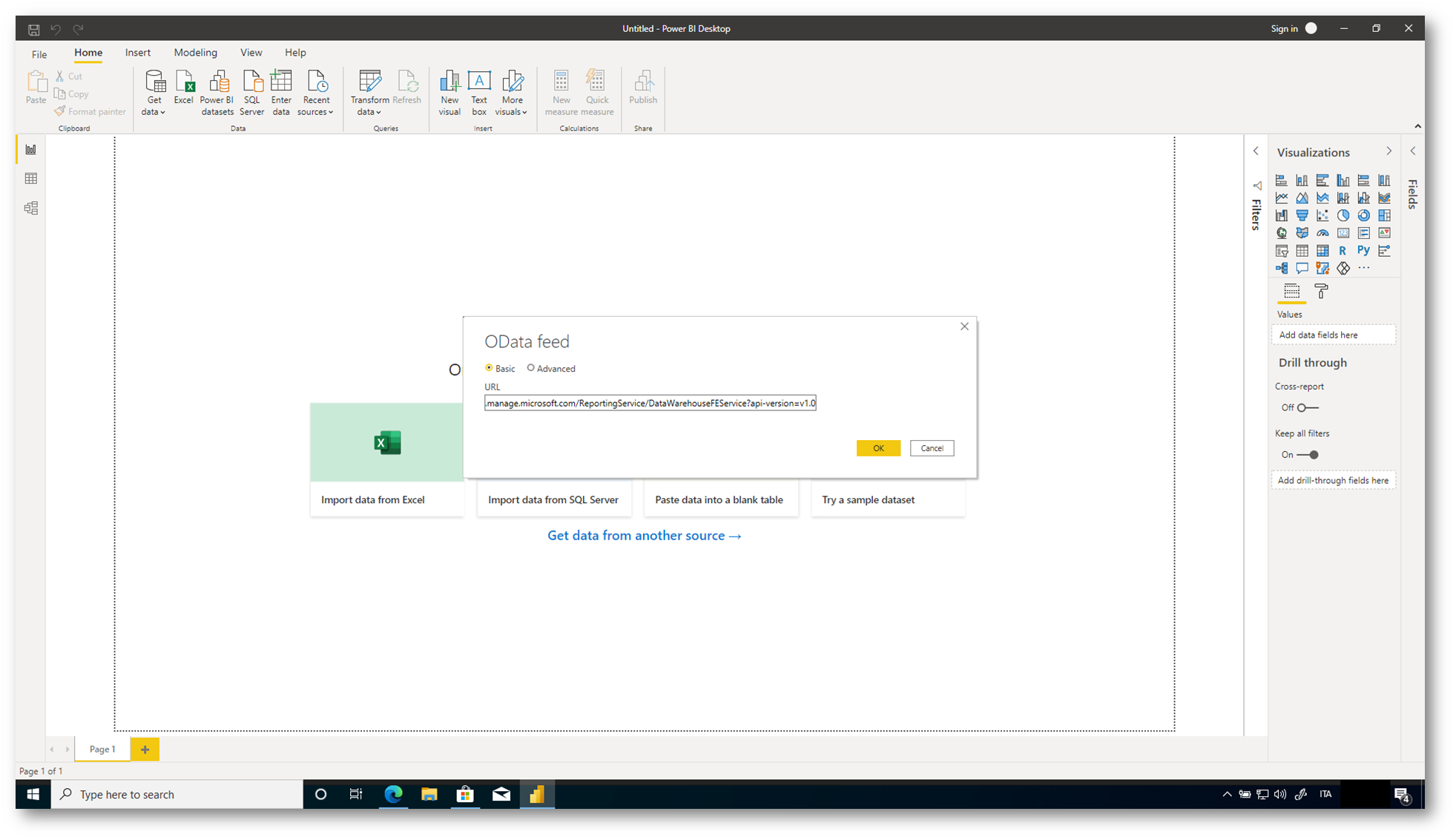Viewport: 1456px width, 840px height.
Task: Click Import data from Excel card
Action: [387, 460]
